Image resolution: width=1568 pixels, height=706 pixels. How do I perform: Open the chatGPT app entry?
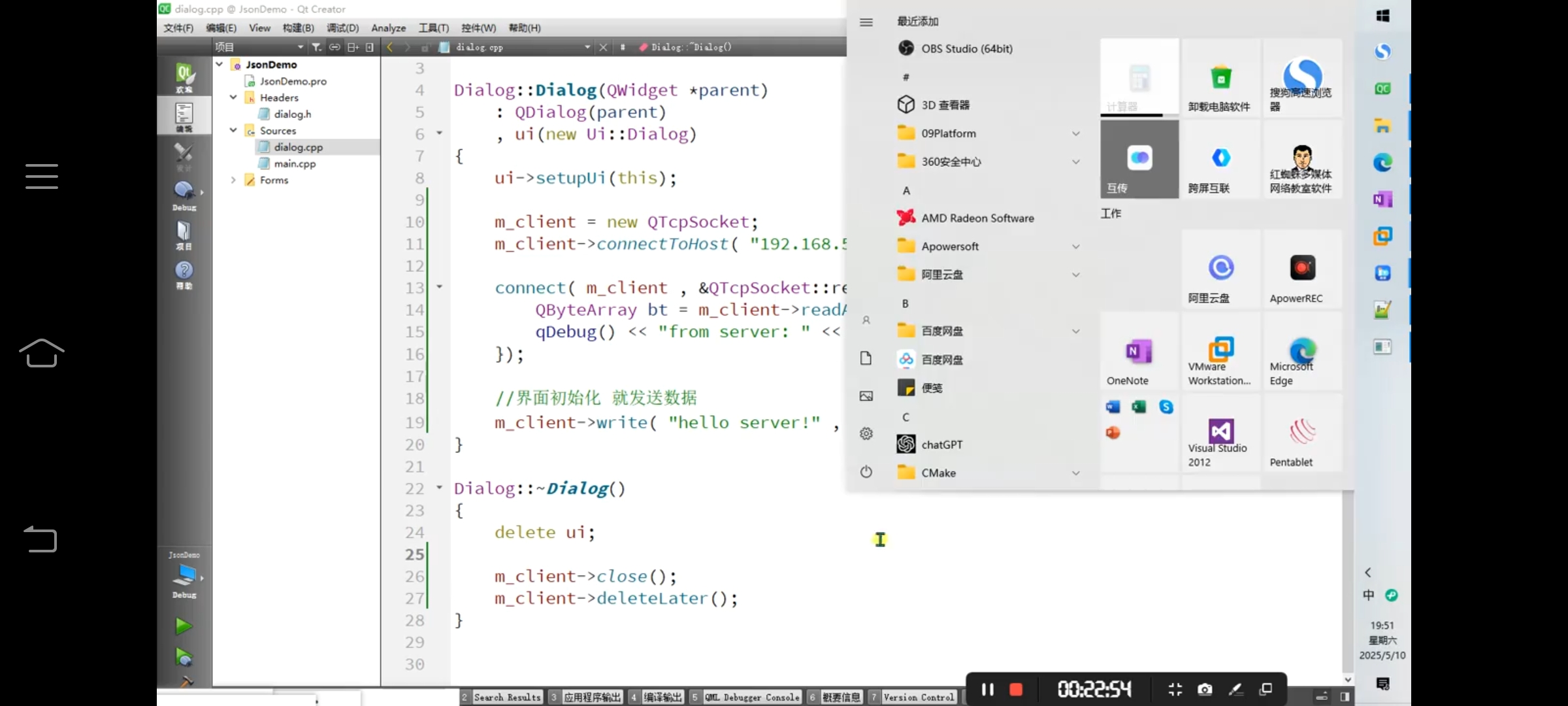941,445
